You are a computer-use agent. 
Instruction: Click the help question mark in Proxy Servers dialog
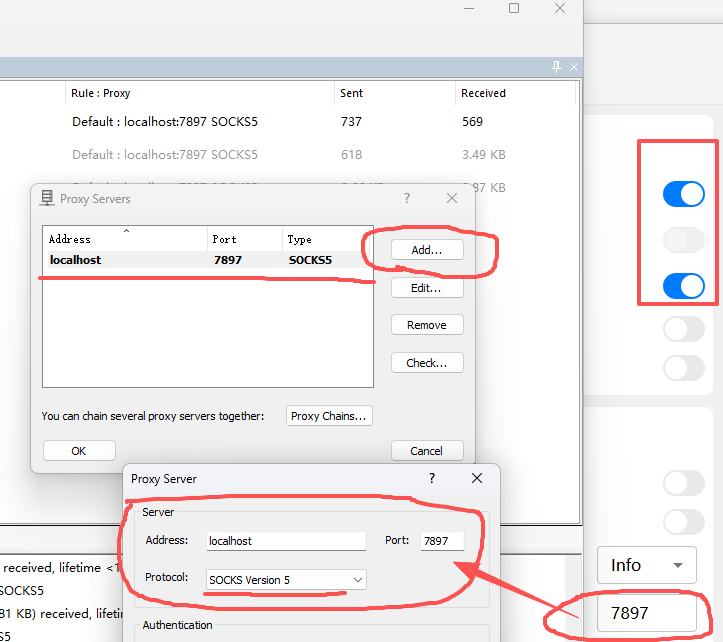tap(407, 199)
